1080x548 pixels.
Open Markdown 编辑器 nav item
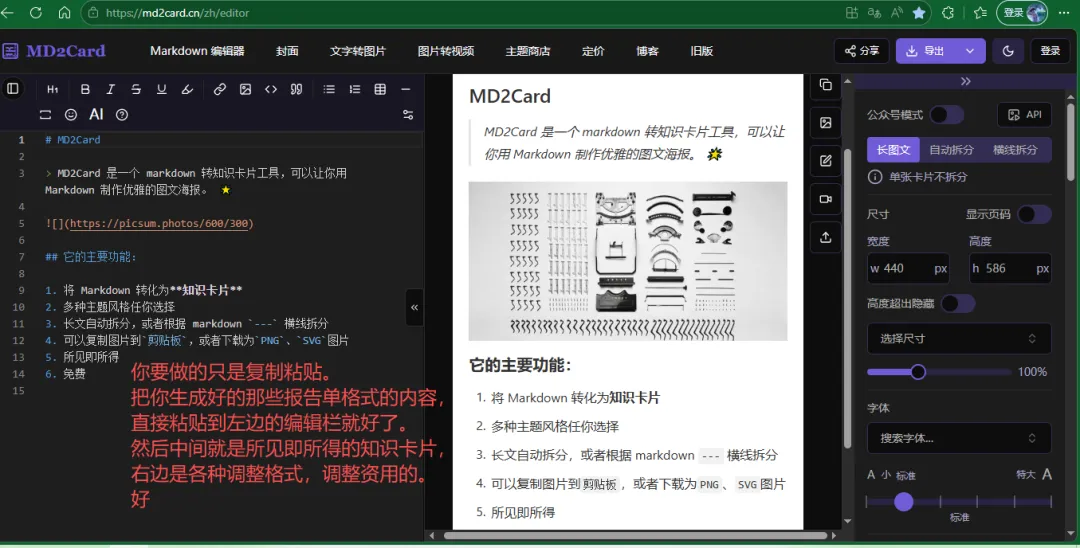point(198,51)
